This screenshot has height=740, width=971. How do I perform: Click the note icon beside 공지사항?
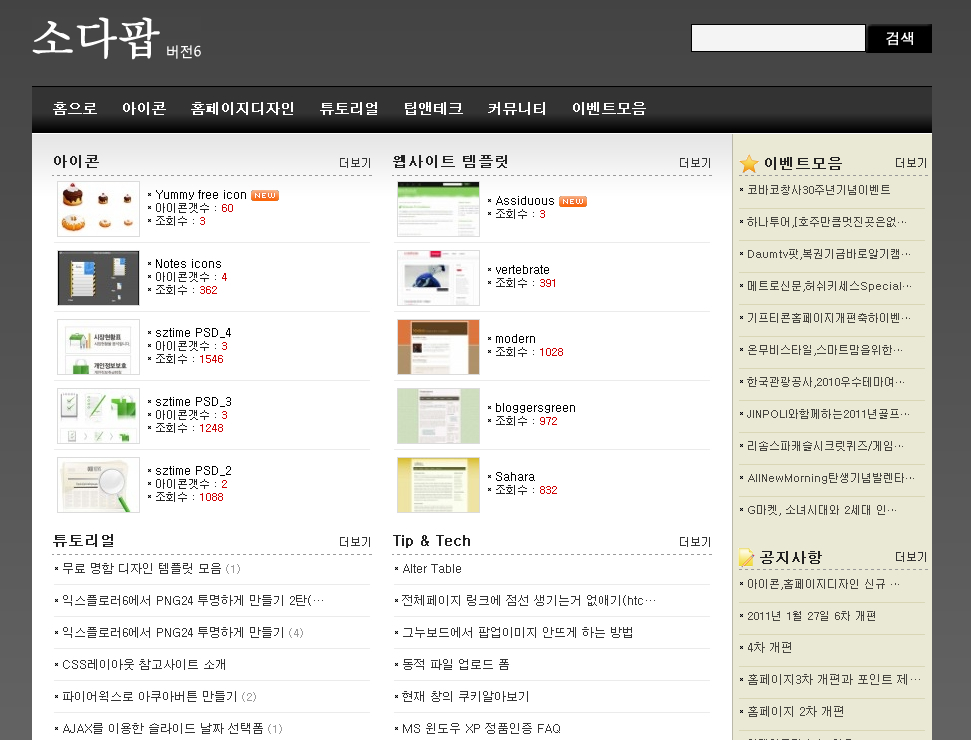pyautogui.click(x=746, y=557)
